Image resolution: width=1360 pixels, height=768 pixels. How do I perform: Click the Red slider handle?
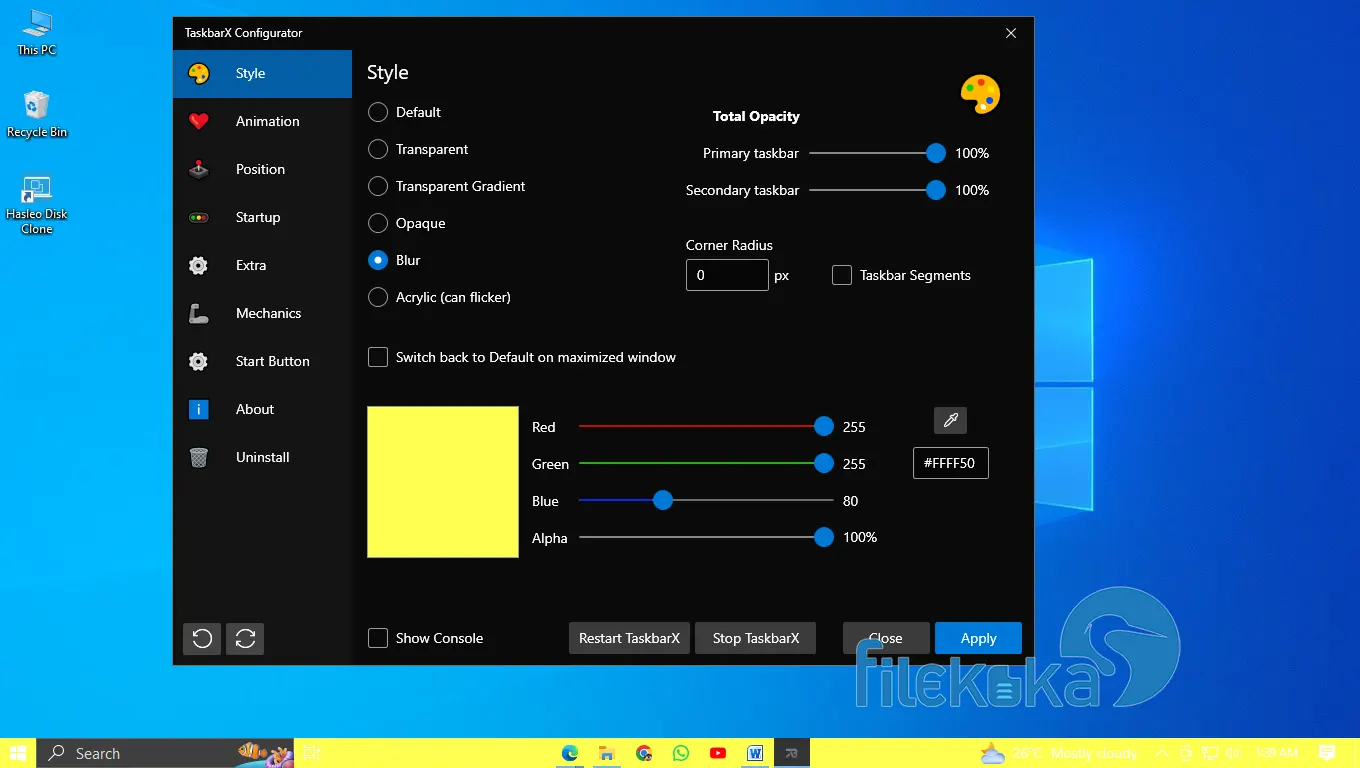824,427
